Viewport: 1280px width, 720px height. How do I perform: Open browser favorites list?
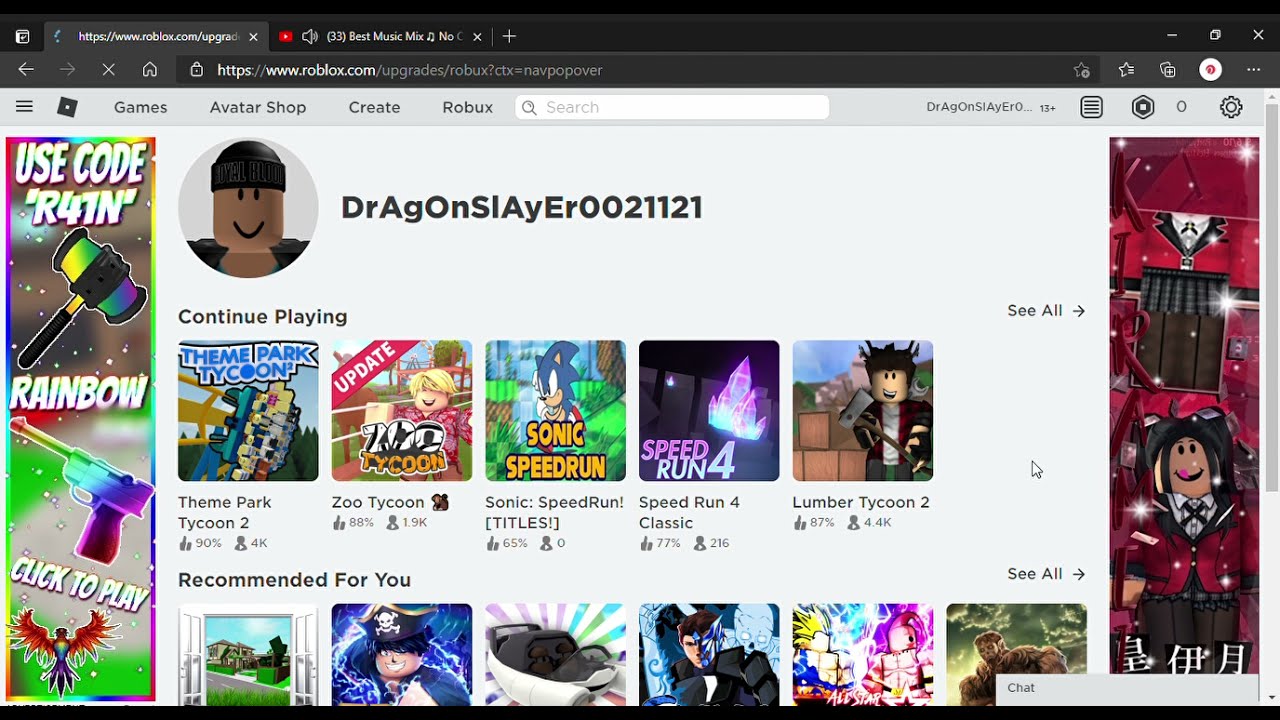click(1126, 70)
